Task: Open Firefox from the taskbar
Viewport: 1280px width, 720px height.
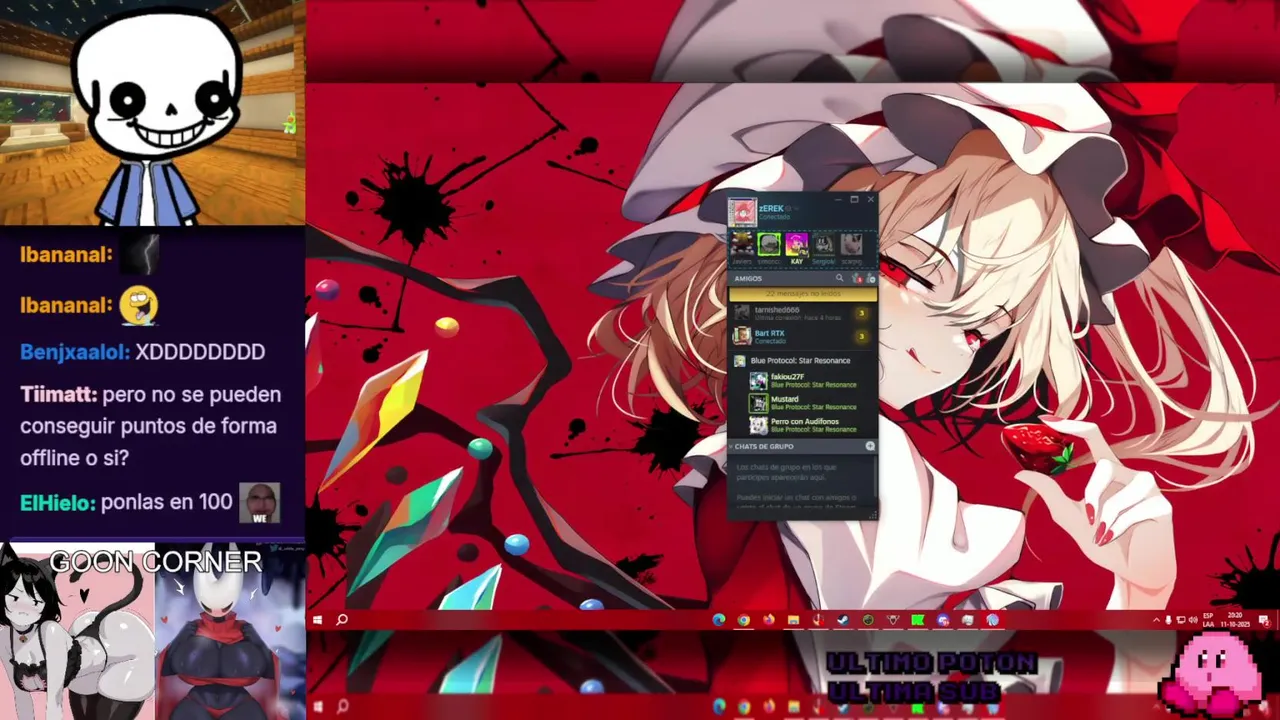Action: [x=769, y=620]
